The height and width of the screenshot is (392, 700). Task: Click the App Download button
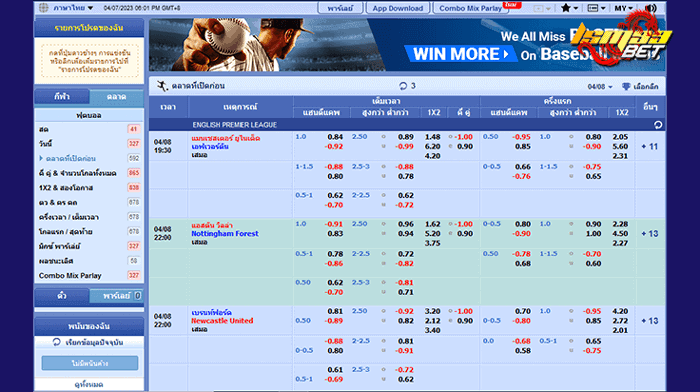pos(398,8)
